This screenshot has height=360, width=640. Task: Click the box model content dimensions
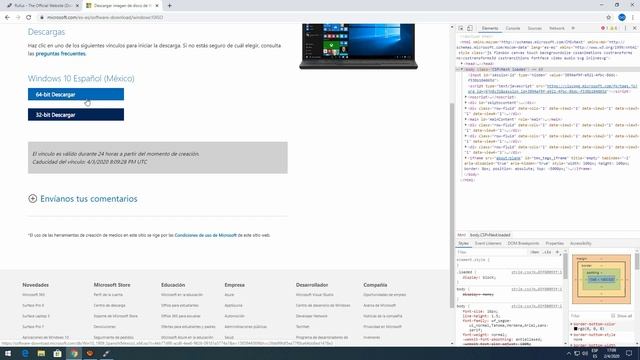[x=602, y=280]
